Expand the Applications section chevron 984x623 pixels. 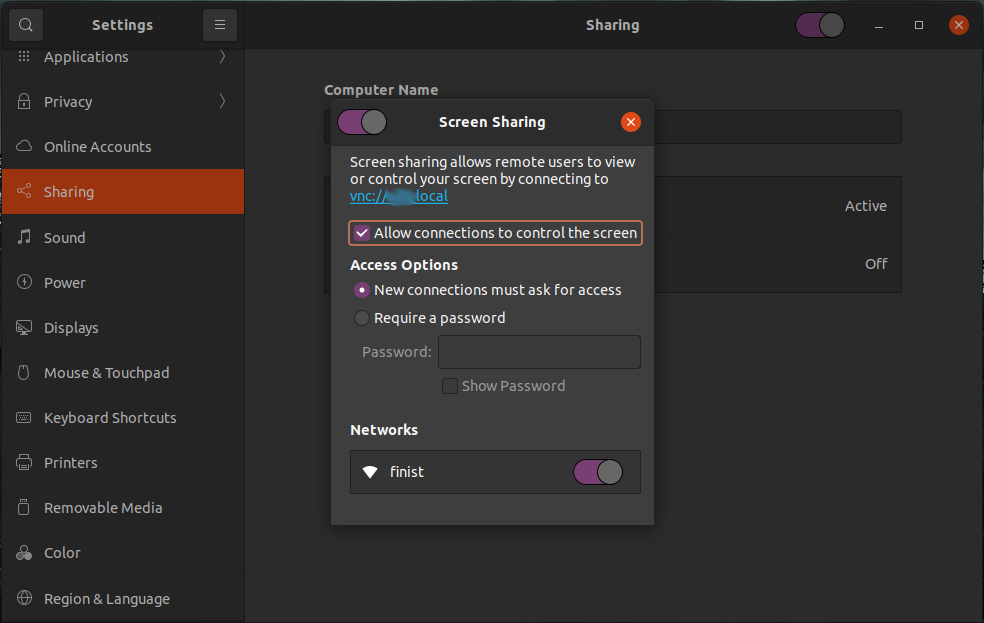pos(222,57)
